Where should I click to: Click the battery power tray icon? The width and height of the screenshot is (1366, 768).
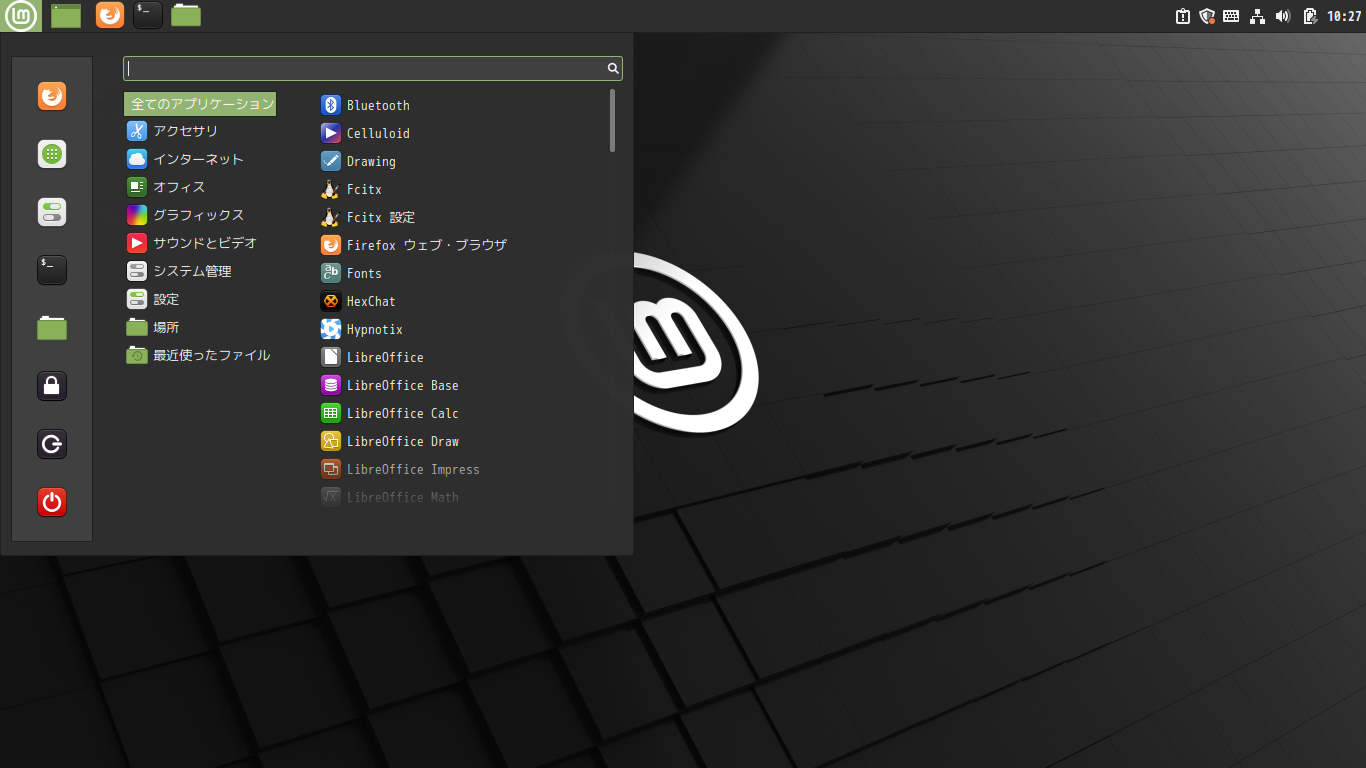pyautogui.click(x=1309, y=16)
